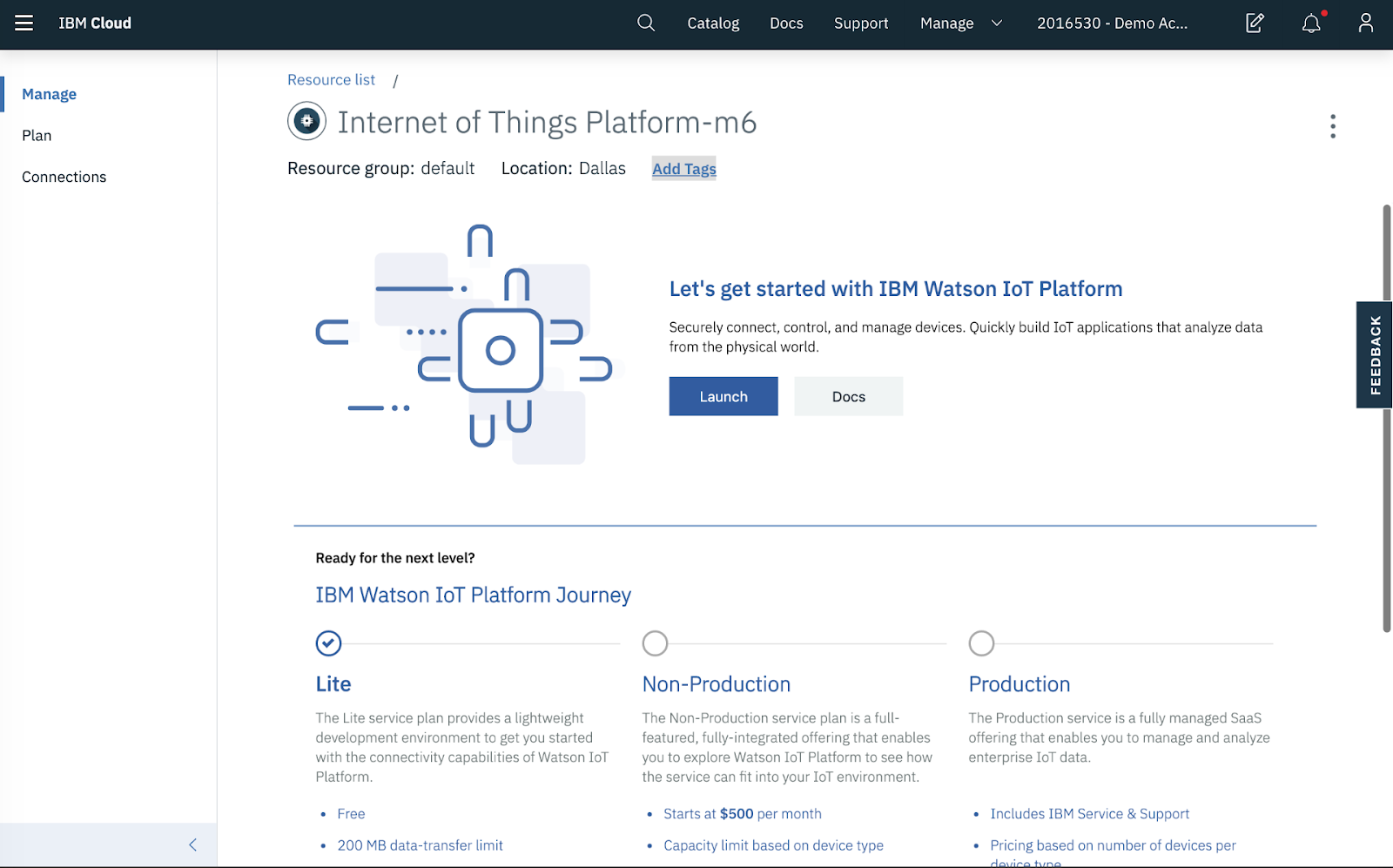Select the Production plan circle

pyautogui.click(x=981, y=643)
